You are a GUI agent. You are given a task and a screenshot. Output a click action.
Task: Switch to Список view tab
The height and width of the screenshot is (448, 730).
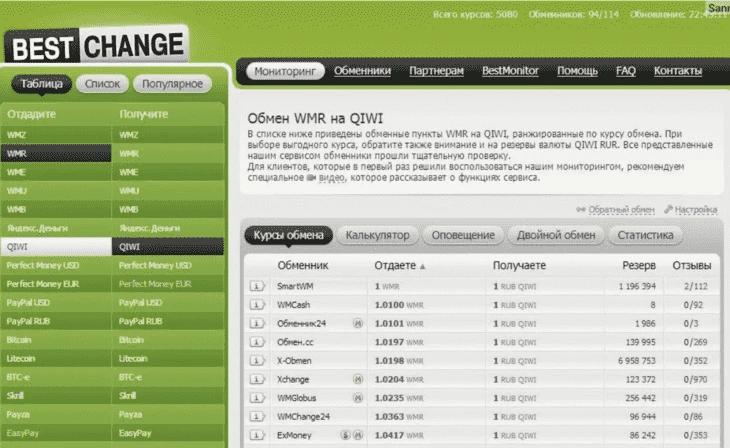tap(102, 84)
